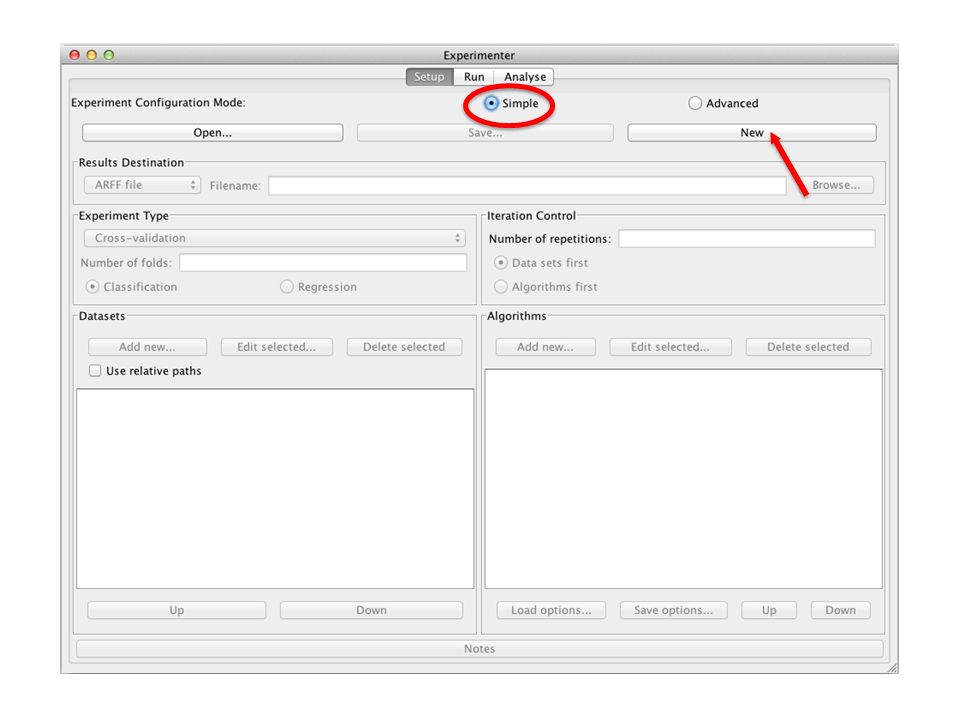The width and height of the screenshot is (960, 720).
Task: Click the Save... button
Action: (485, 132)
